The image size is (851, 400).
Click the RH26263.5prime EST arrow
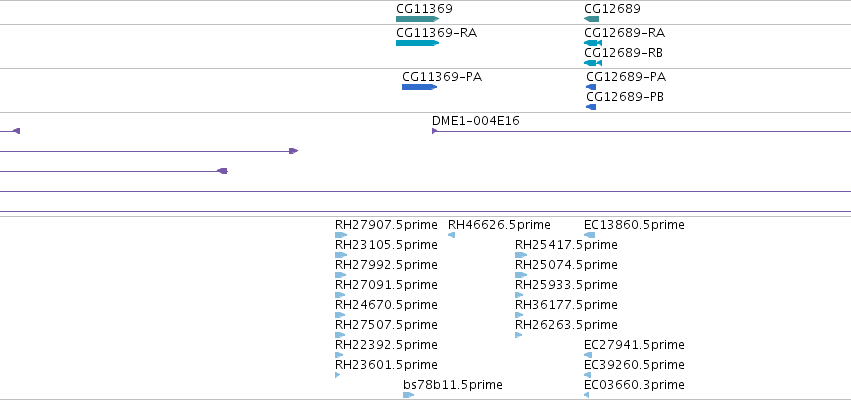coord(518,335)
